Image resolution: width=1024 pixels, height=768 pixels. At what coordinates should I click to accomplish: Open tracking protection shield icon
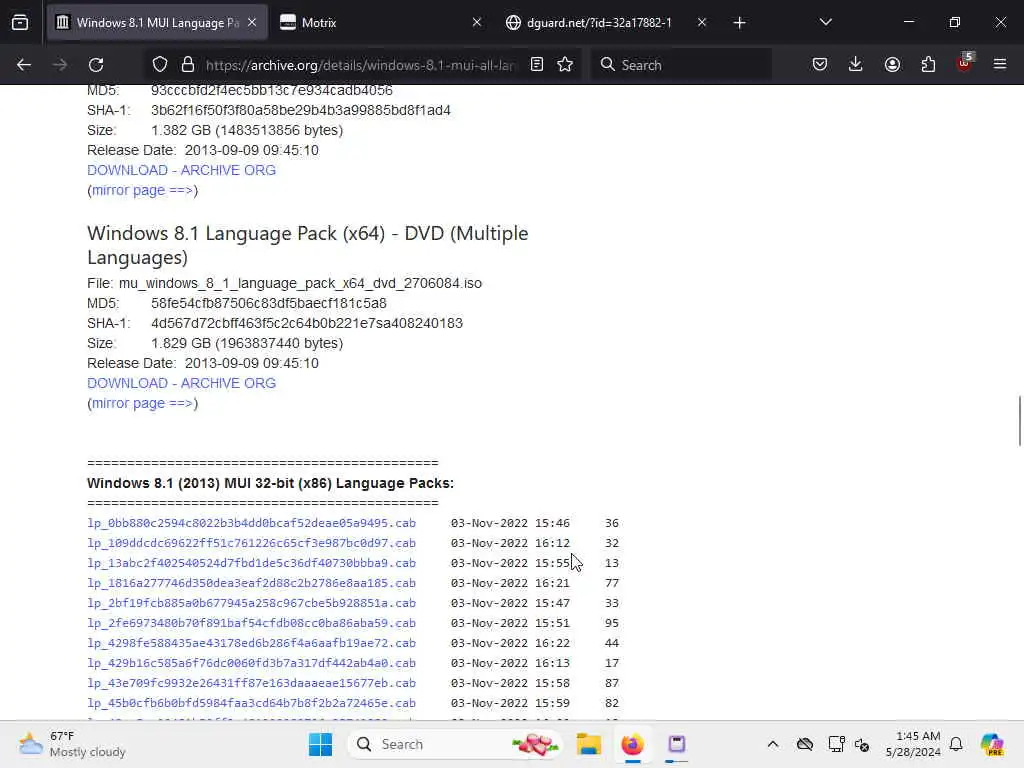(x=160, y=65)
